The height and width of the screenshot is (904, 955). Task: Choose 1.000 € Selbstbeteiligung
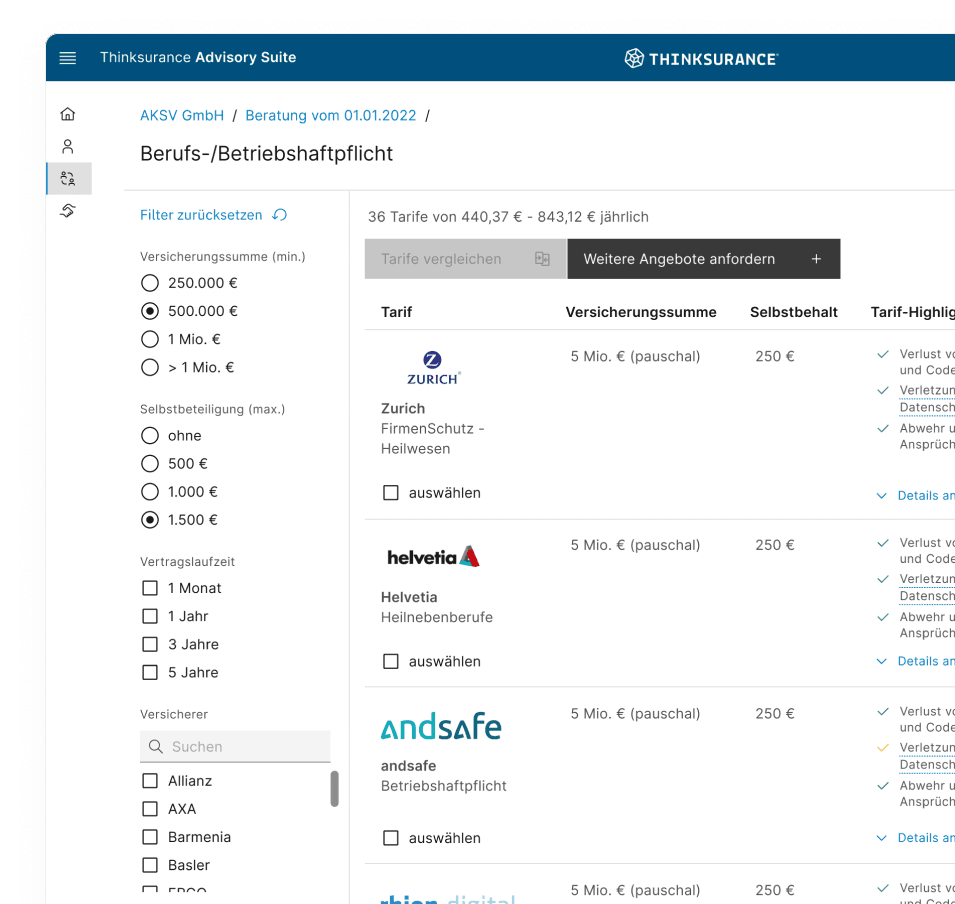tap(150, 492)
